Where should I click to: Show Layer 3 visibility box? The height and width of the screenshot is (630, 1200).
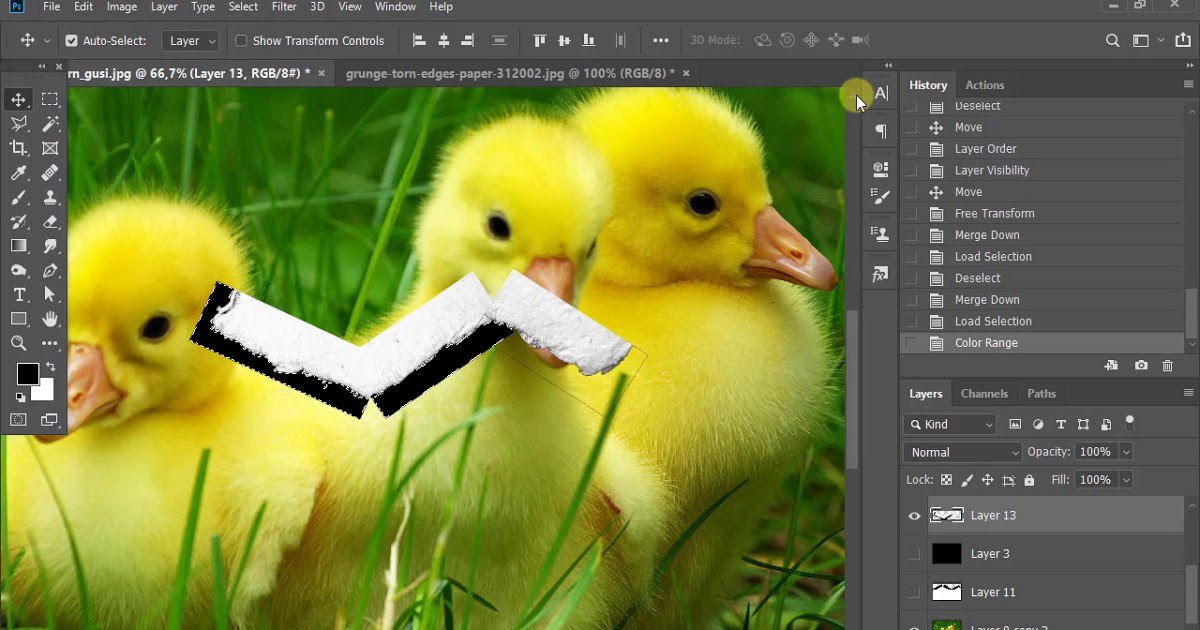(914, 554)
